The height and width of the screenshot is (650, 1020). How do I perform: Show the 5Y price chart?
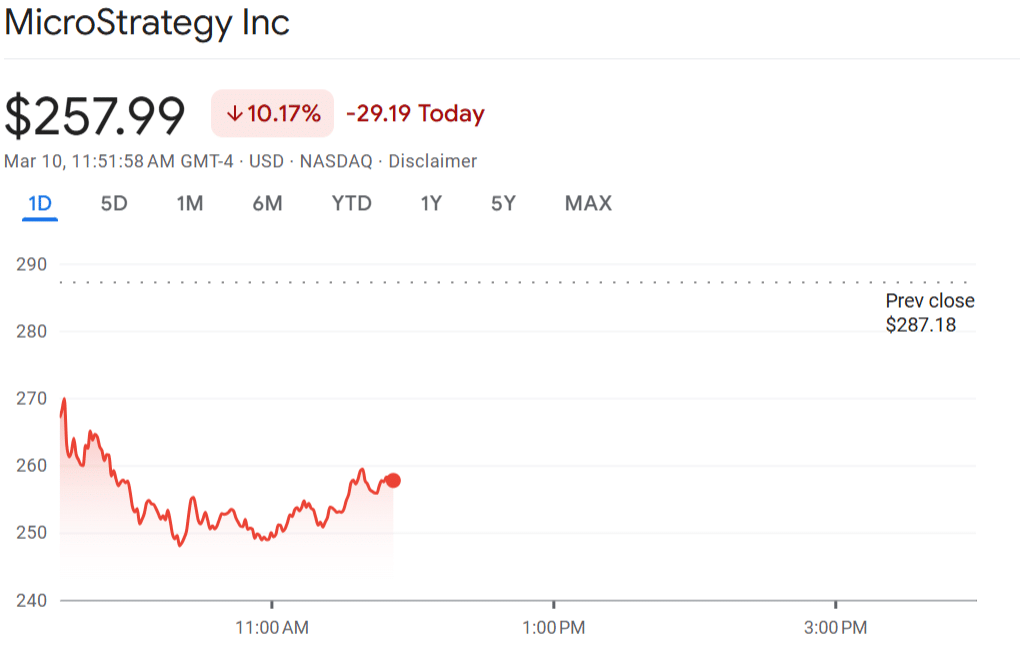tap(503, 204)
